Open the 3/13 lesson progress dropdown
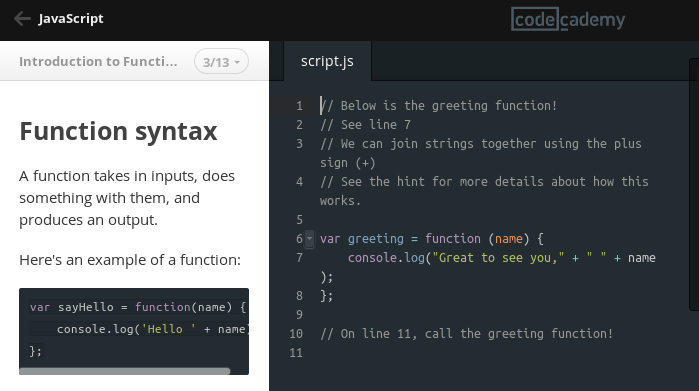699x391 pixels. click(x=222, y=62)
